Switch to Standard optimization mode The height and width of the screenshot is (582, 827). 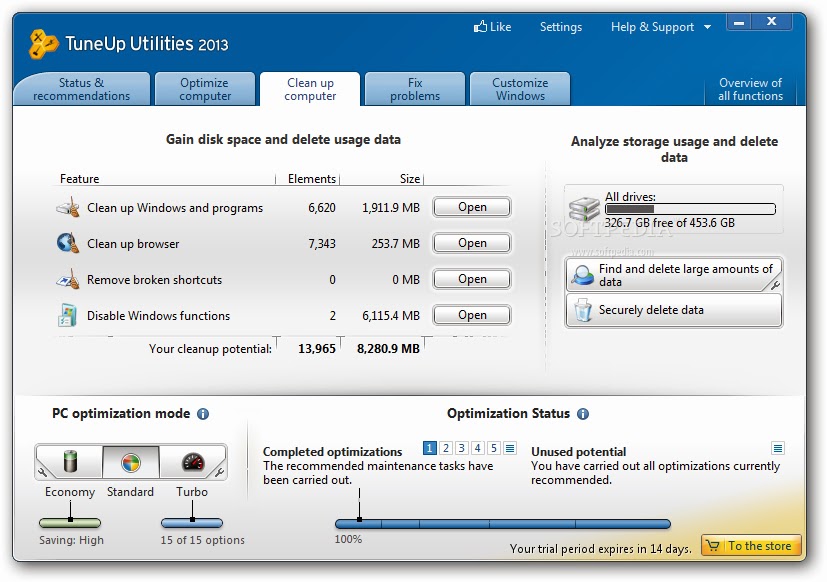coord(131,462)
